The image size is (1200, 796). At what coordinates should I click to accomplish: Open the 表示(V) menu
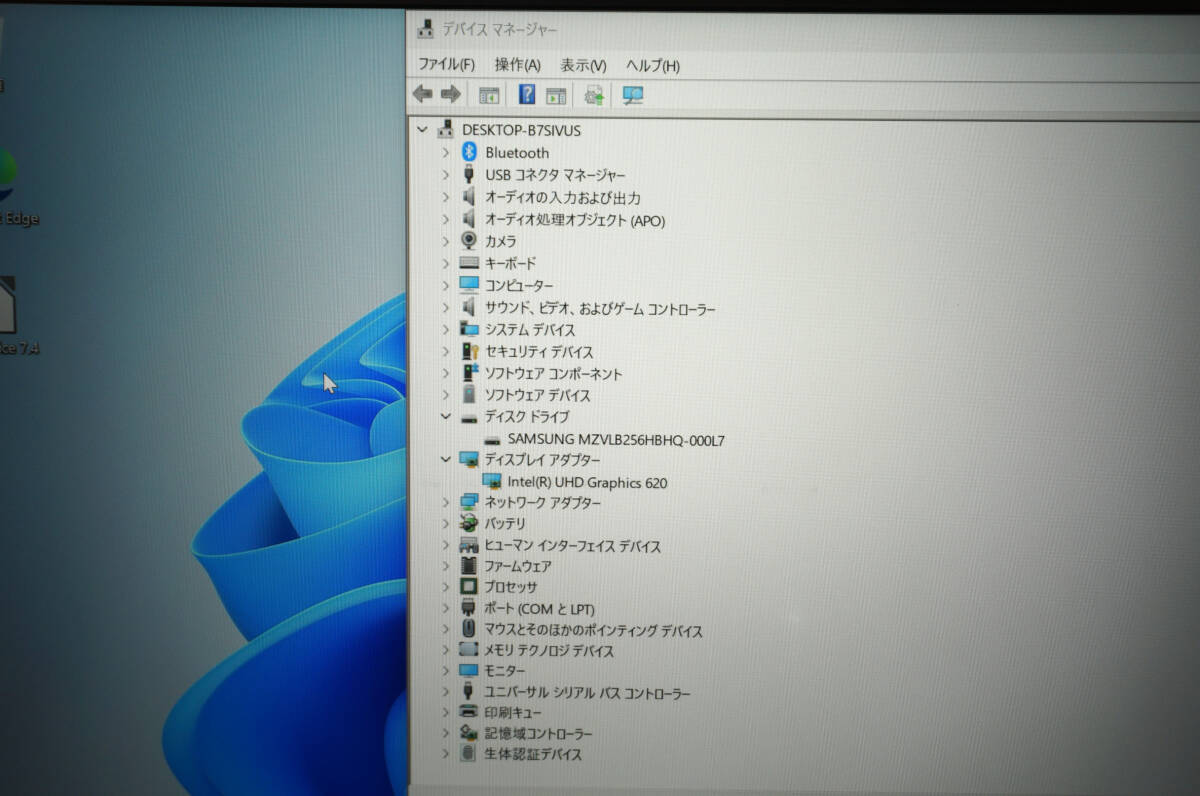(583, 65)
